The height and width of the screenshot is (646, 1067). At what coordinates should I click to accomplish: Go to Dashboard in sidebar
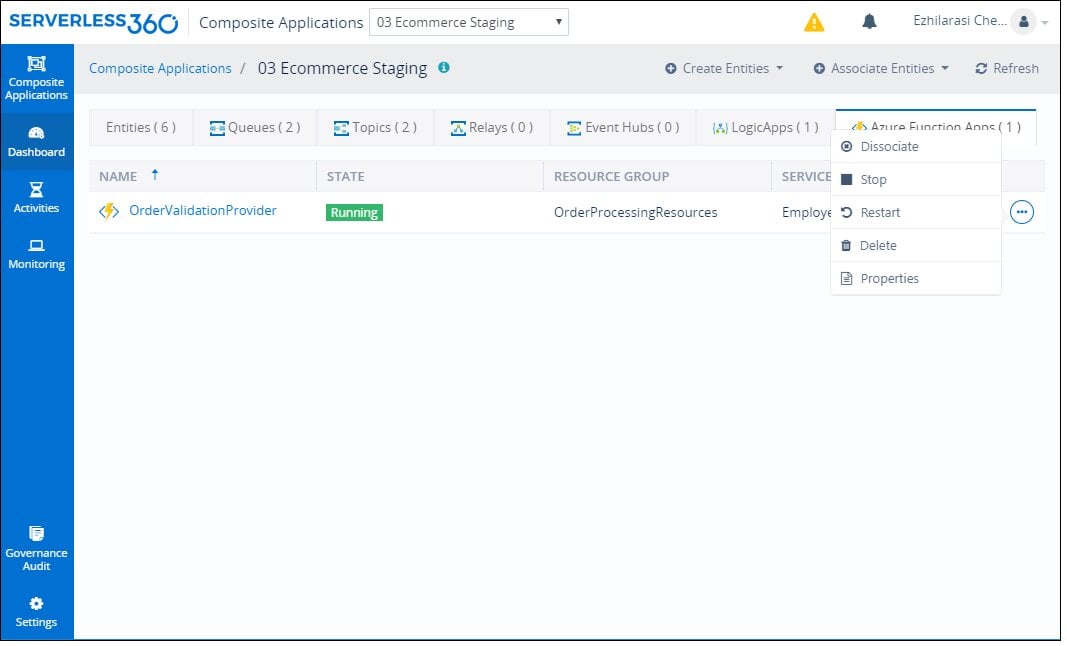(x=37, y=142)
